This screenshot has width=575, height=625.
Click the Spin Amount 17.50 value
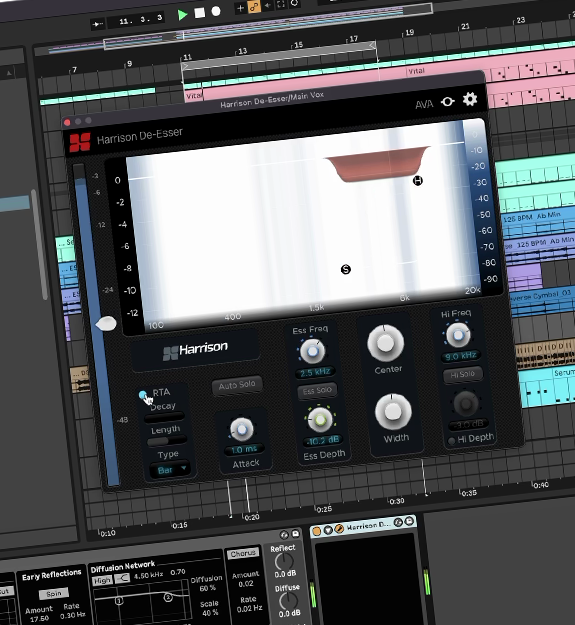coord(39,618)
